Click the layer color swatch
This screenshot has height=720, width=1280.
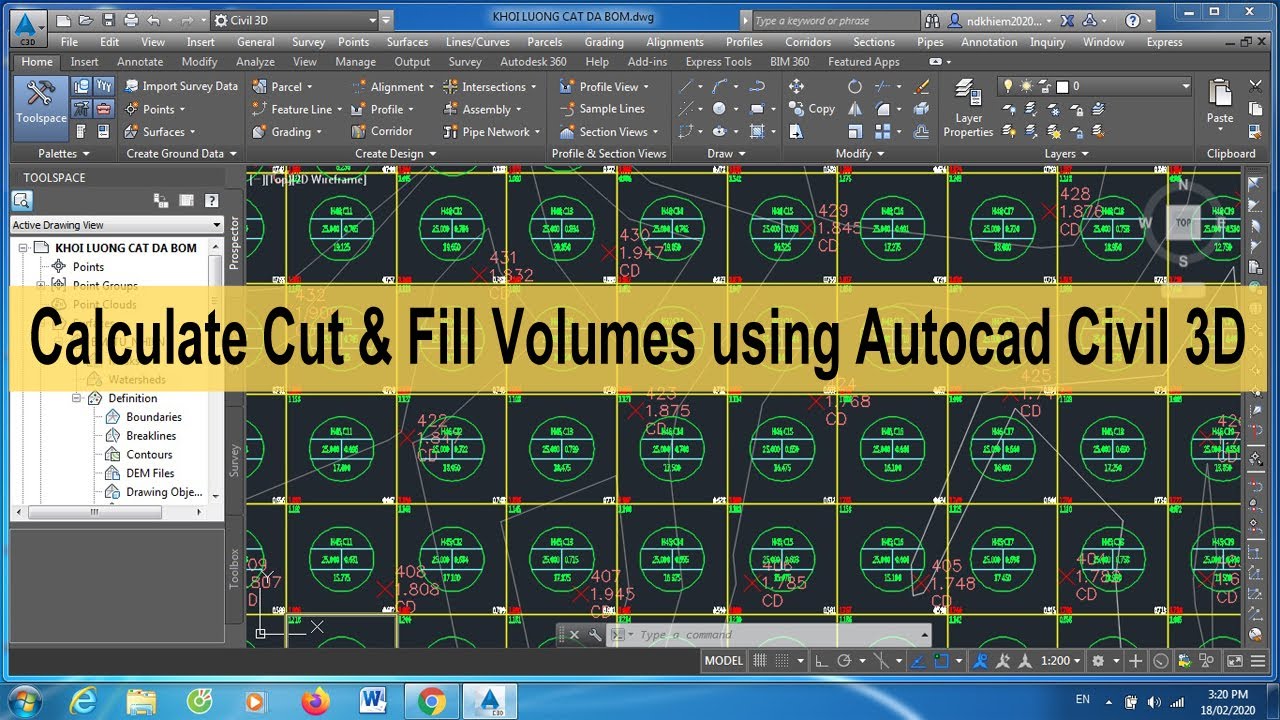(x=1063, y=87)
